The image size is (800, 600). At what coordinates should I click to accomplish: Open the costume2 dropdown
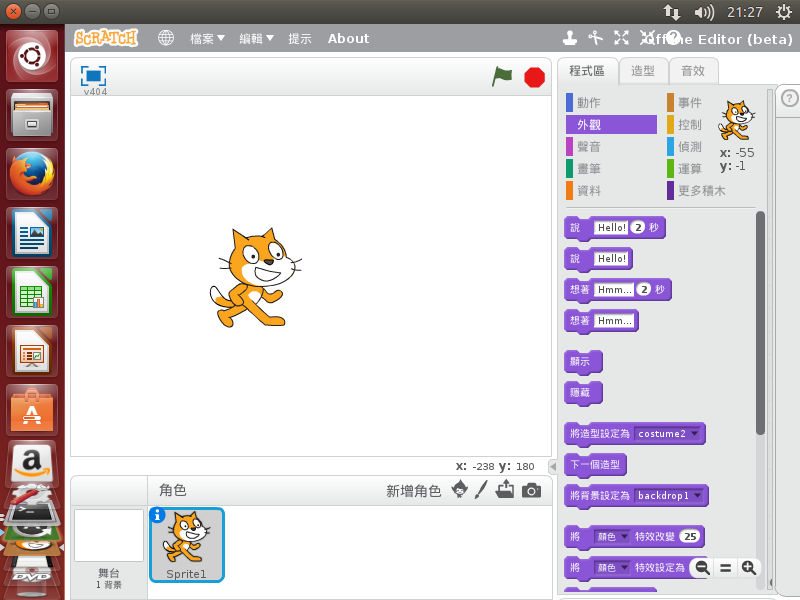tap(668, 434)
